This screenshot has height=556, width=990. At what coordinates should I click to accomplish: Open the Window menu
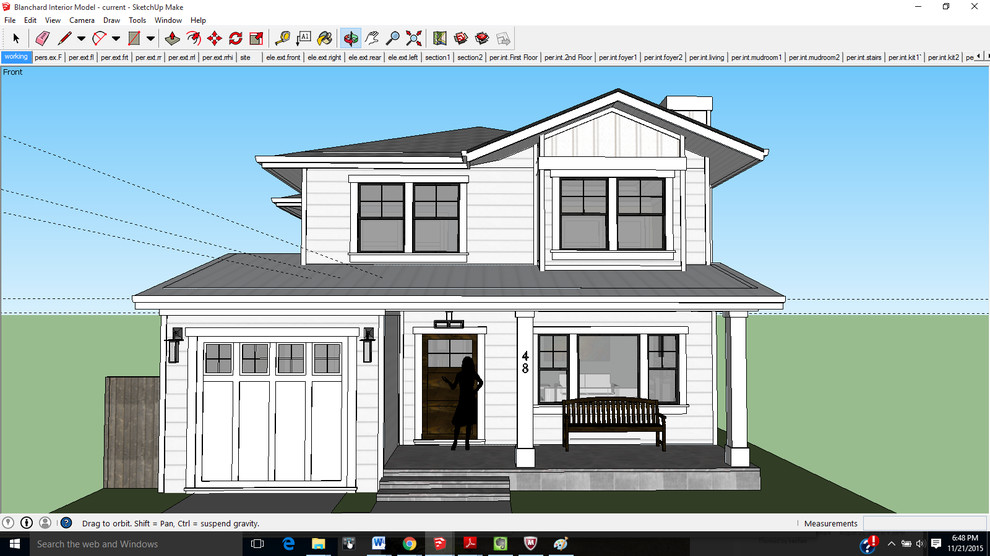tap(168, 20)
